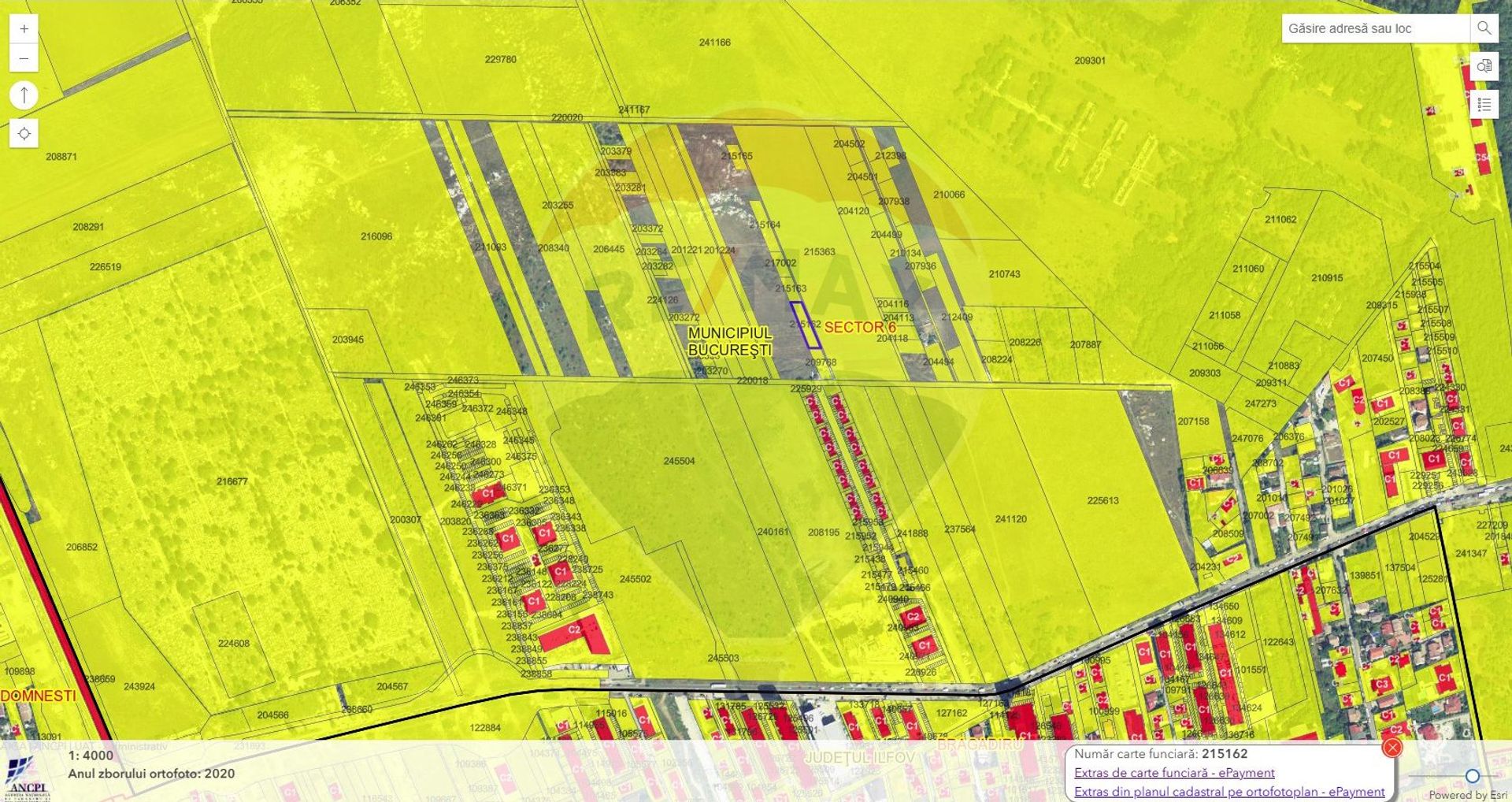This screenshot has height=802, width=1512.
Task: Reset map orientation with compass arrow
Action: 24,95
